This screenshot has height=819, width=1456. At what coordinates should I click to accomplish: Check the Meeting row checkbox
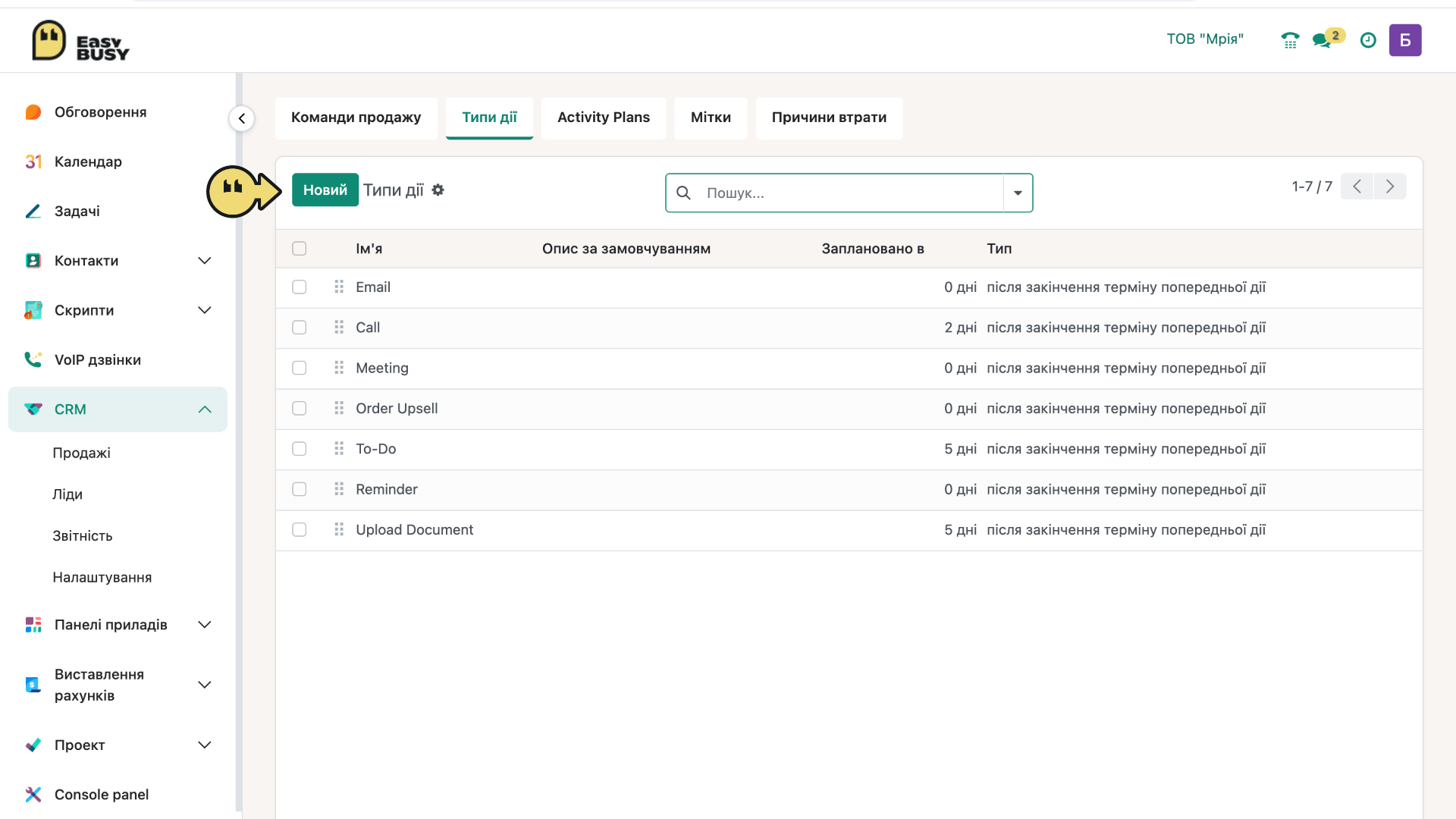pos(300,368)
